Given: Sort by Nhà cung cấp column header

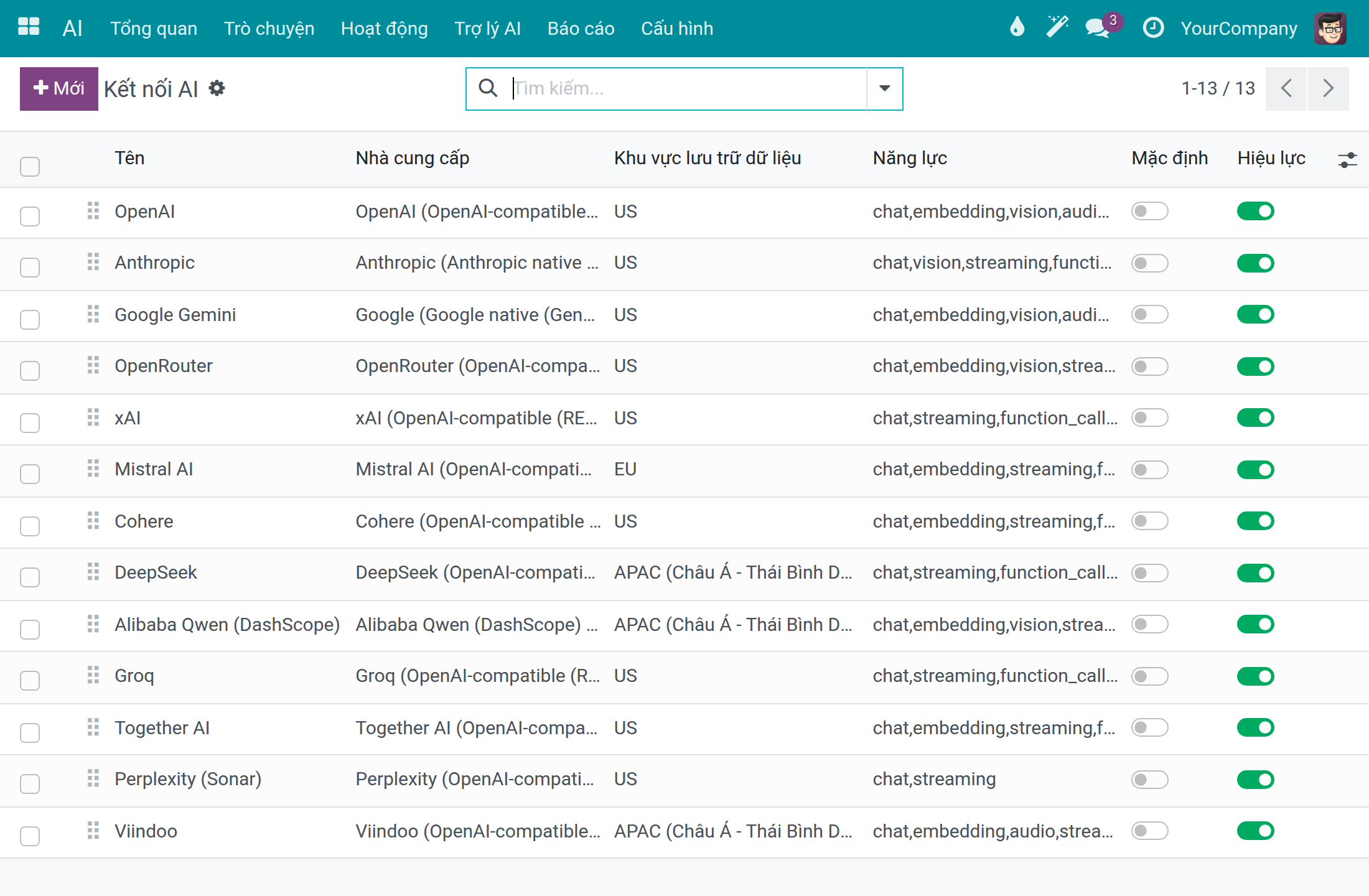Looking at the screenshot, I should (412, 158).
